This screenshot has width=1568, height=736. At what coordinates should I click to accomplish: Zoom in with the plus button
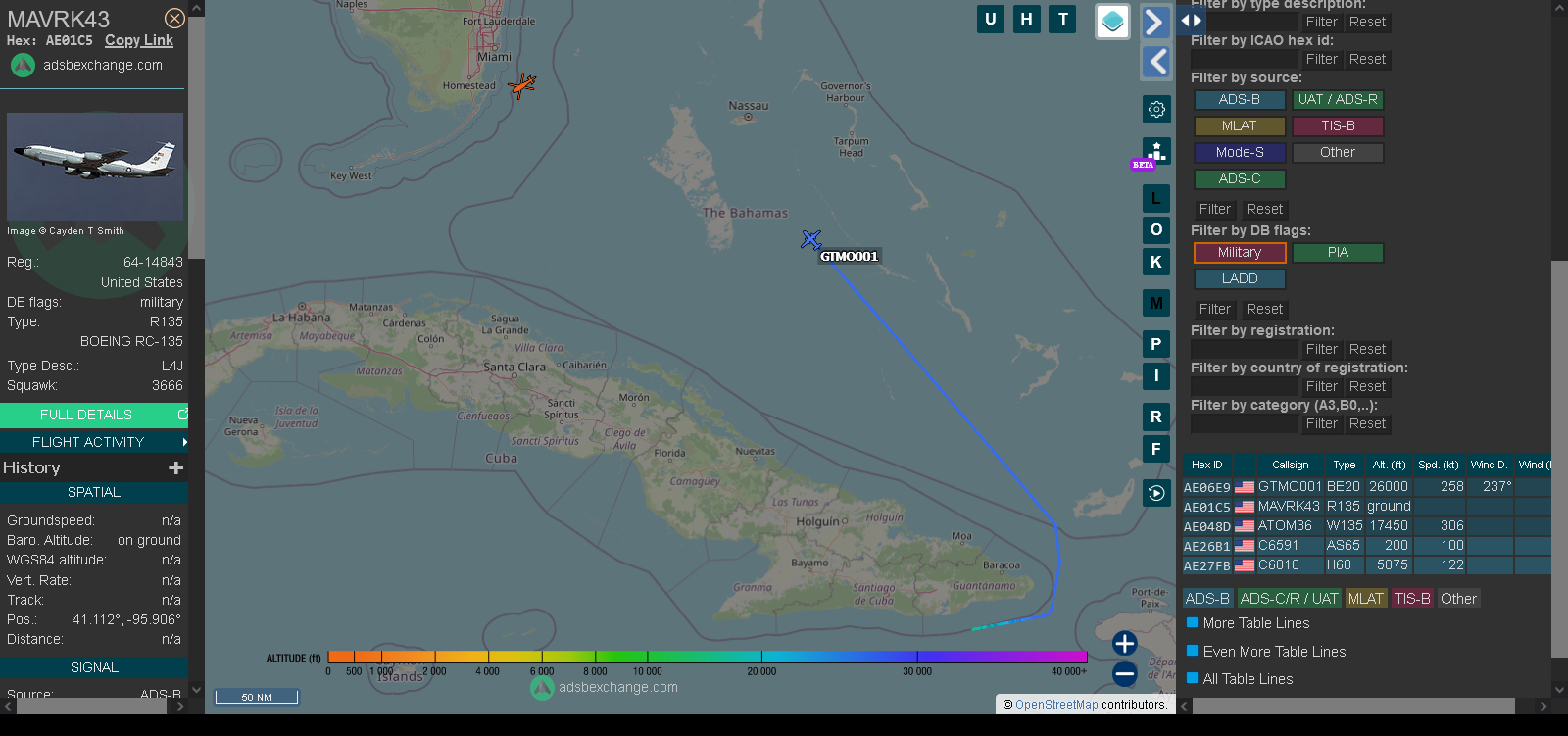click(1125, 643)
